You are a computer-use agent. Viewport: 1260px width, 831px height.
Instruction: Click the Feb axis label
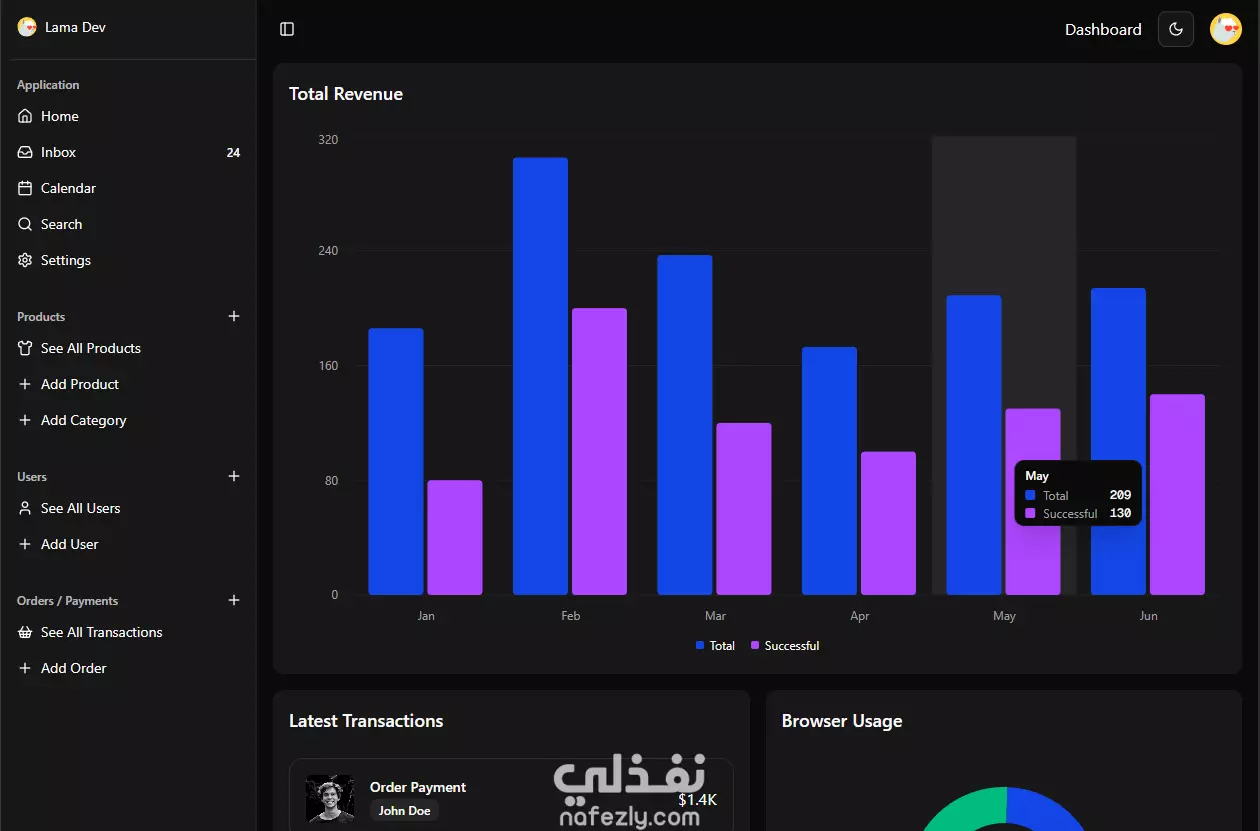click(571, 616)
